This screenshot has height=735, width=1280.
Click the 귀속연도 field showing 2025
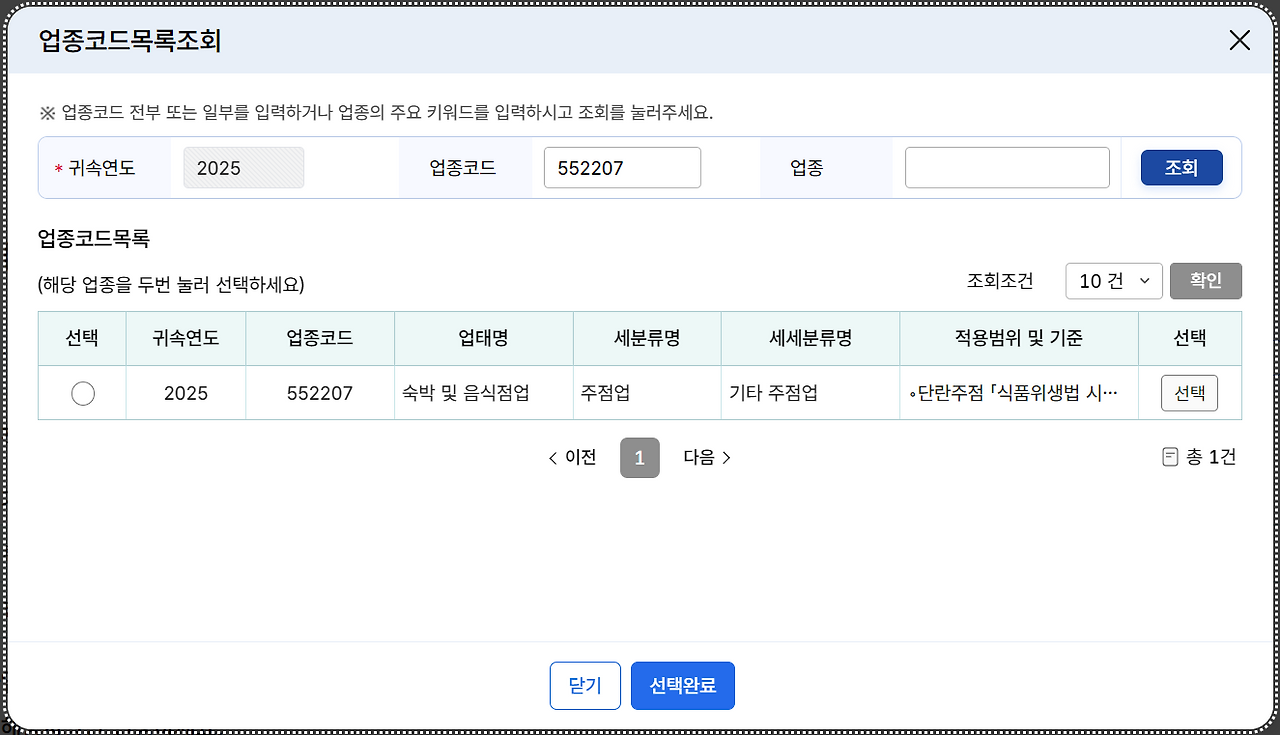[x=244, y=168]
